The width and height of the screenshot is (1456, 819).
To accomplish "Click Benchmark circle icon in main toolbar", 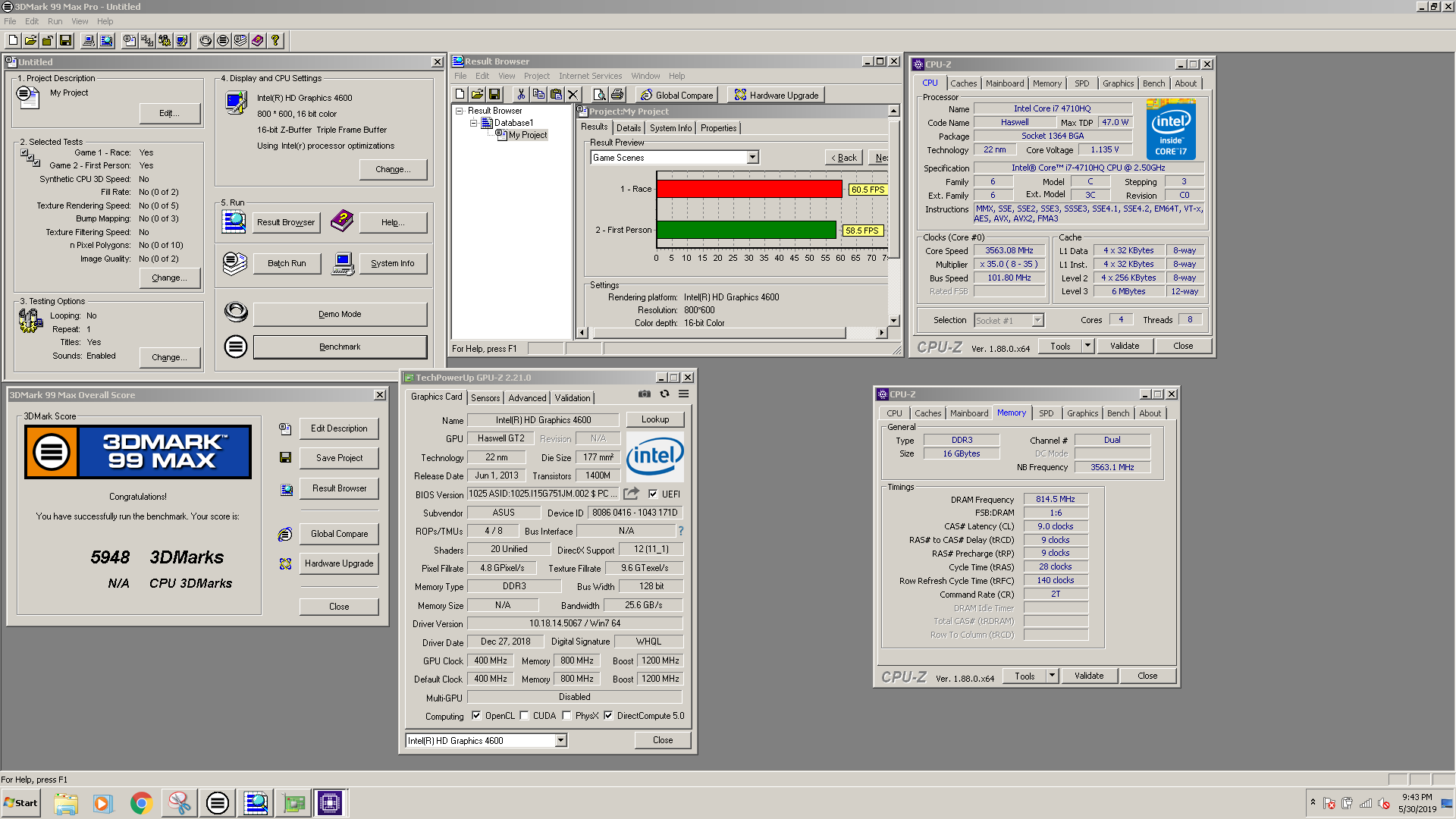I will [223, 40].
